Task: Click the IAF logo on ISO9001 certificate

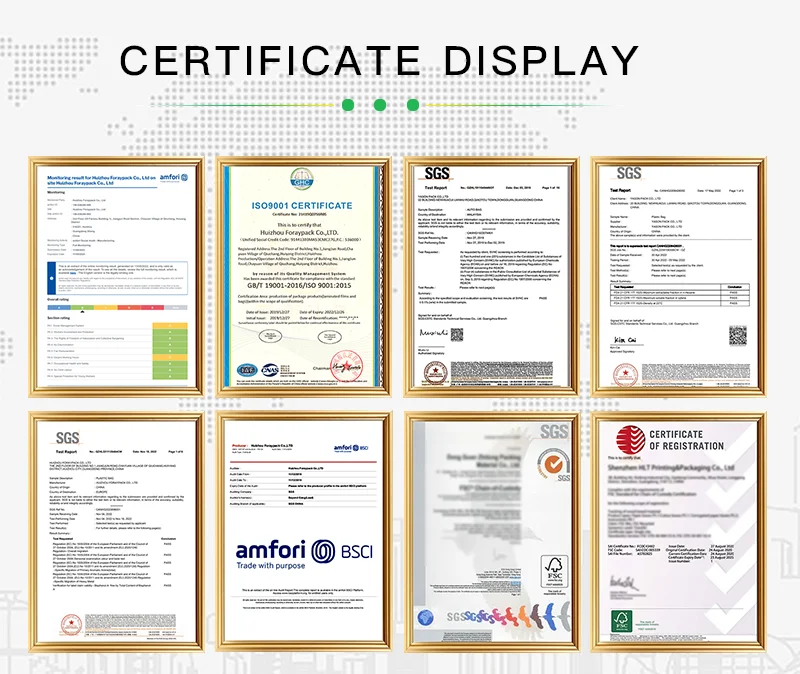Action: point(247,370)
